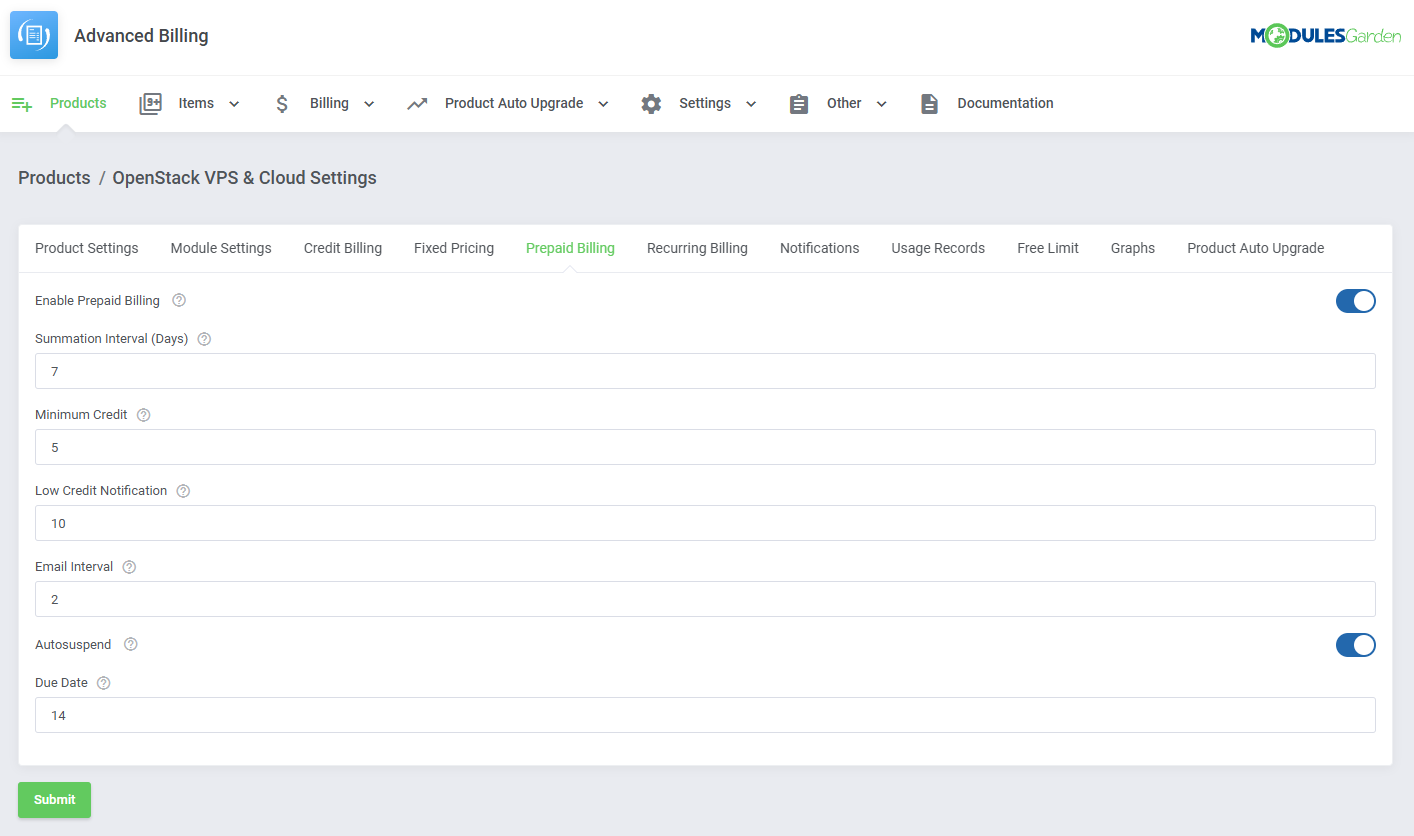The width and height of the screenshot is (1414, 836).
Task: Open the Product Auto Upgrade settings tab
Action: click(x=1256, y=248)
